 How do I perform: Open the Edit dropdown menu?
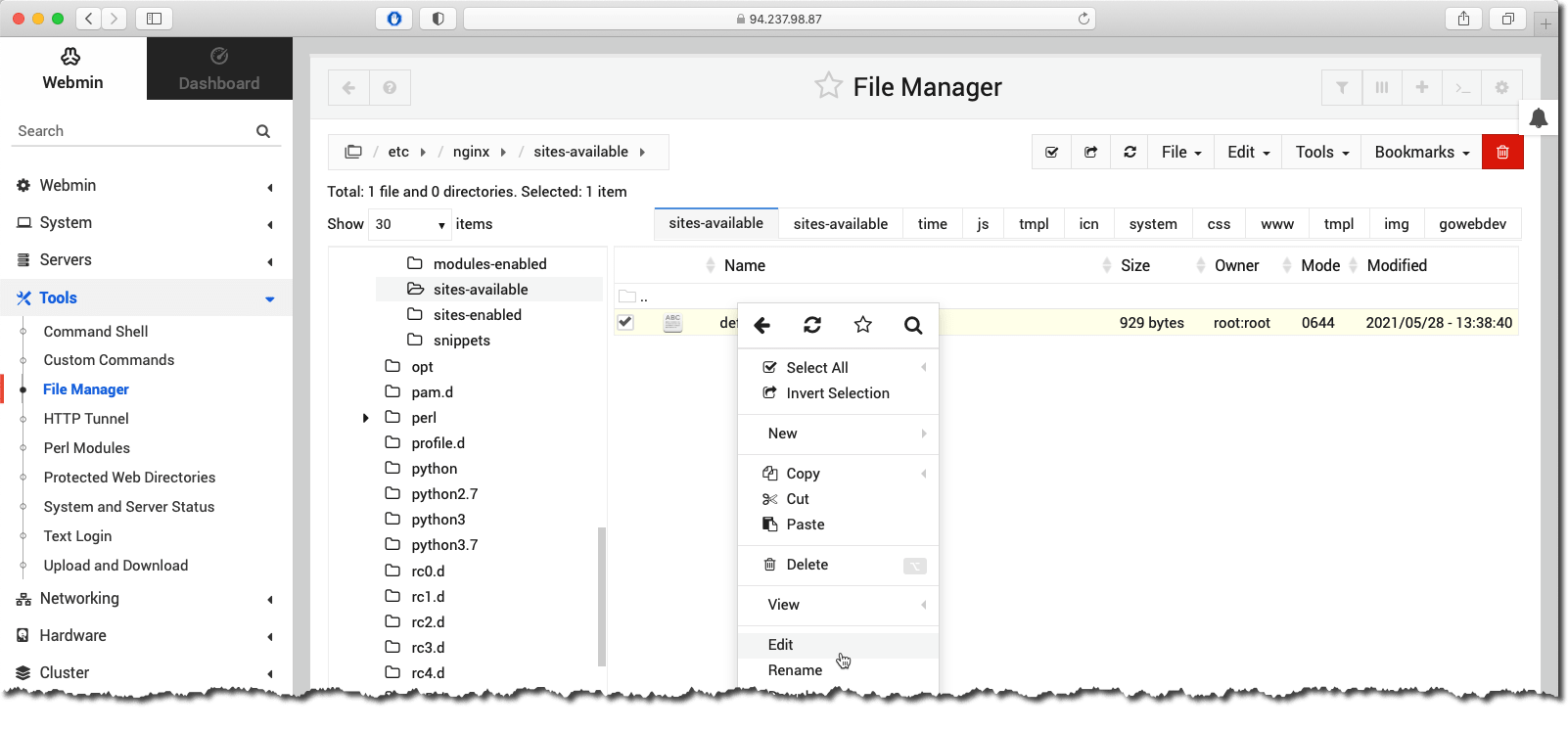tap(1249, 153)
